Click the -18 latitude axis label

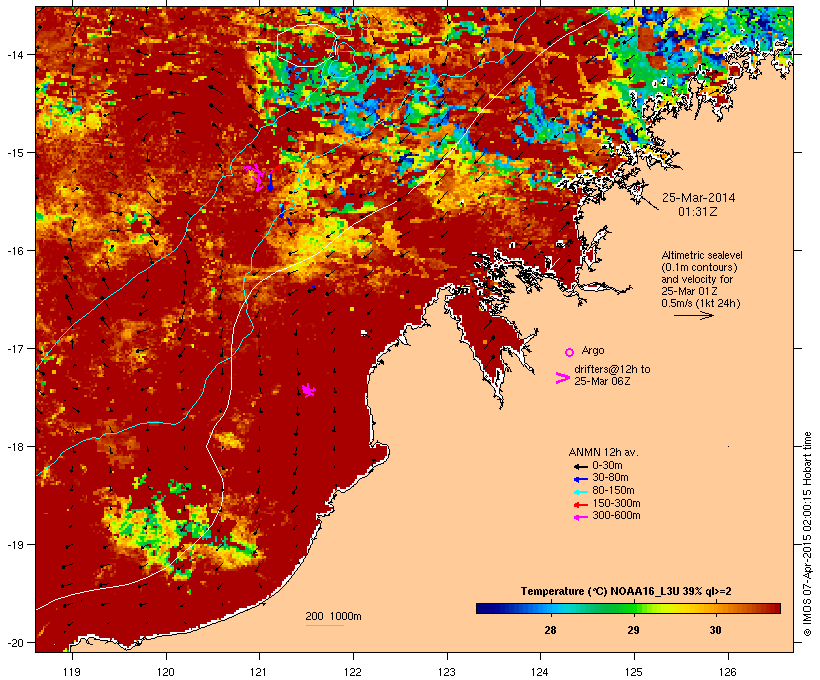coord(14,447)
